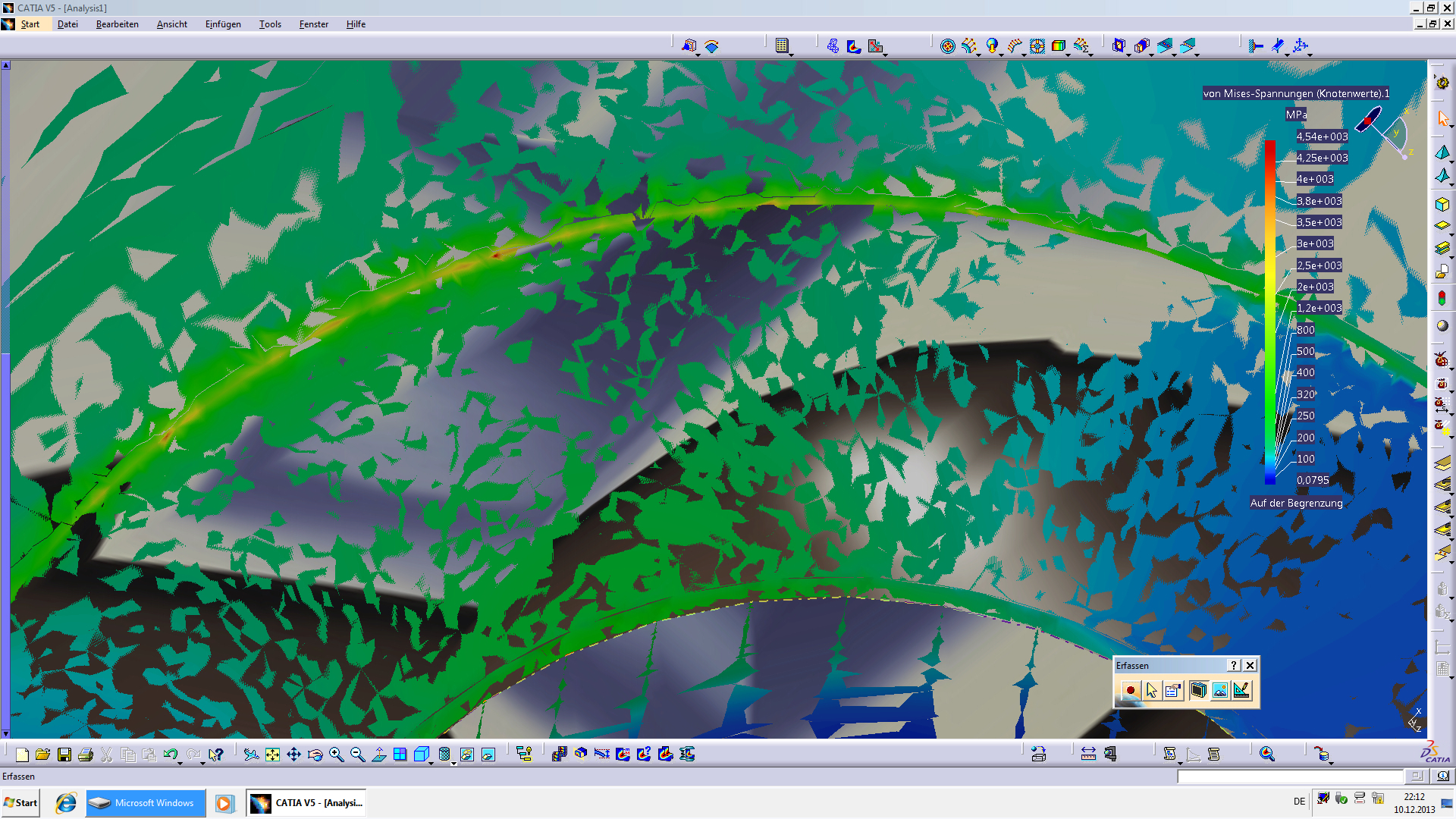Save the analysis with the floppy icon
The image size is (1456, 819).
pos(64,755)
